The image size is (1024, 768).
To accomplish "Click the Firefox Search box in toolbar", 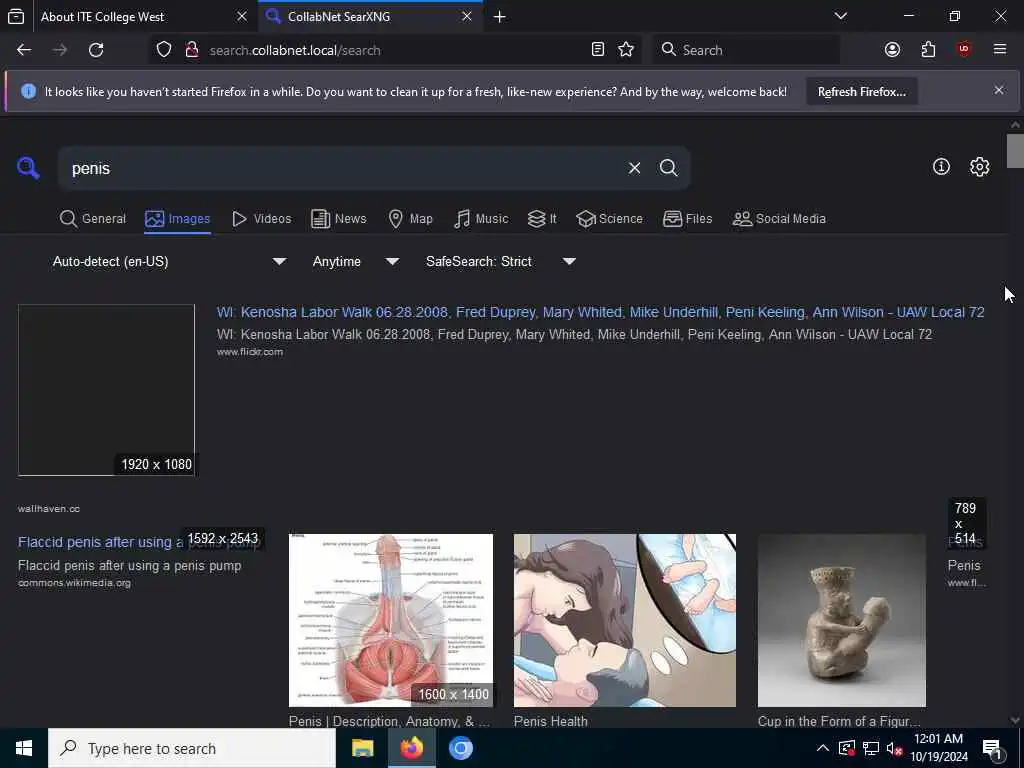I will click(x=746, y=50).
